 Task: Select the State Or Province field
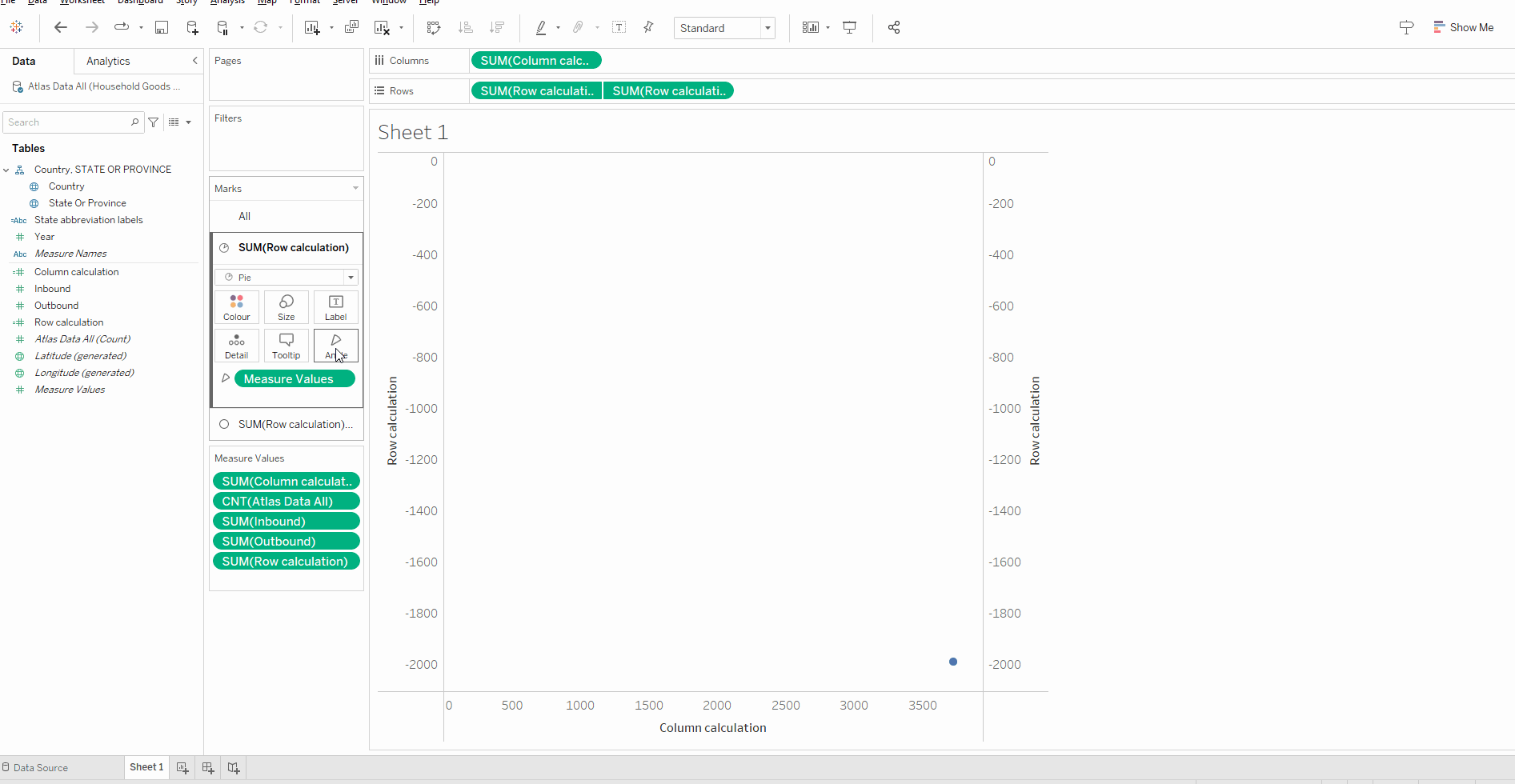tap(87, 203)
